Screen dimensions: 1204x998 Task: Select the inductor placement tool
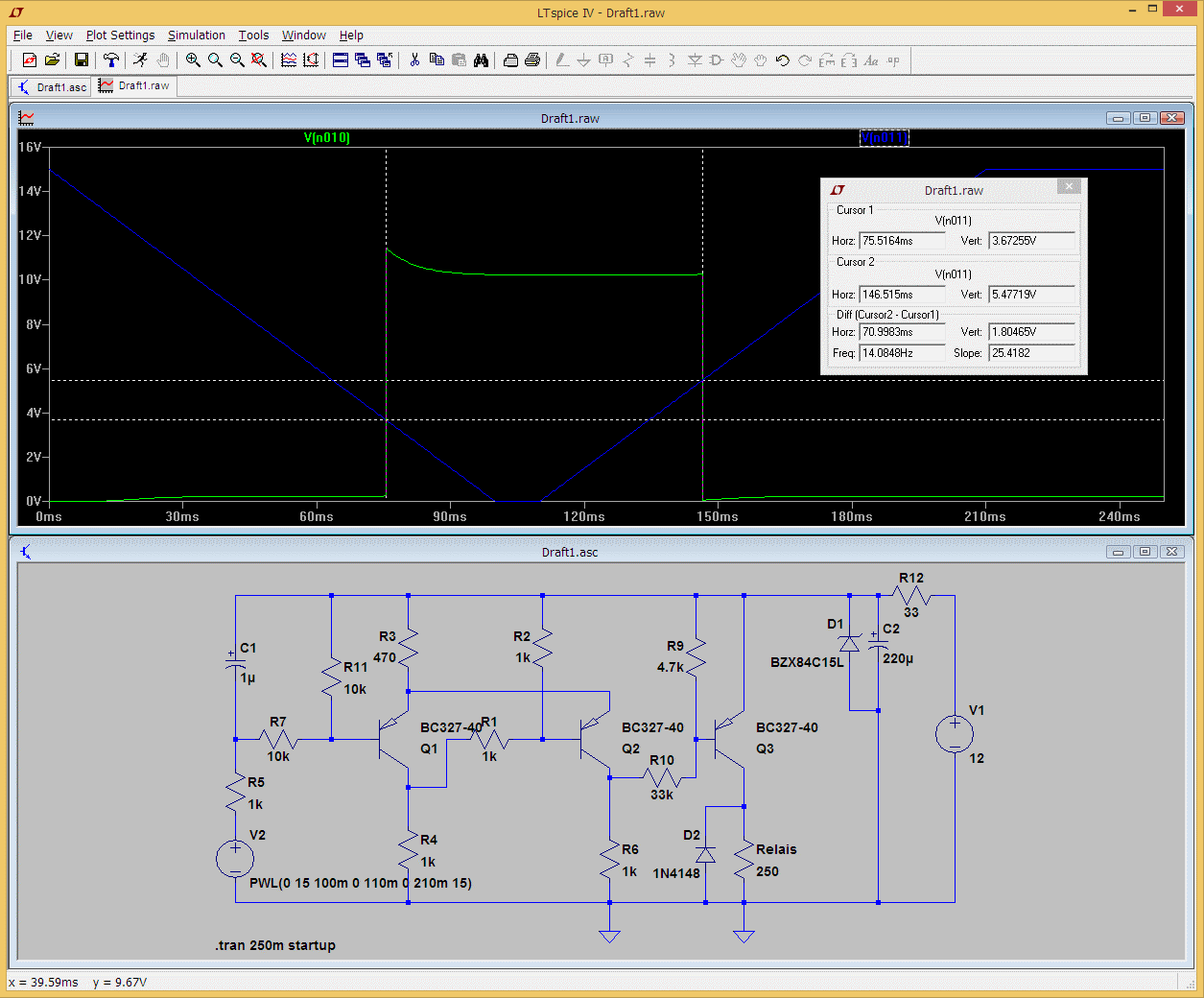click(x=672, y=59)
